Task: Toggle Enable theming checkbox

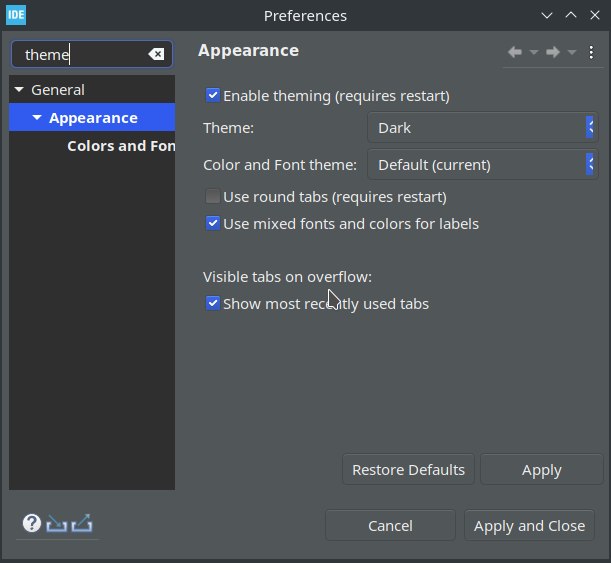Action: tap(213, 95)
